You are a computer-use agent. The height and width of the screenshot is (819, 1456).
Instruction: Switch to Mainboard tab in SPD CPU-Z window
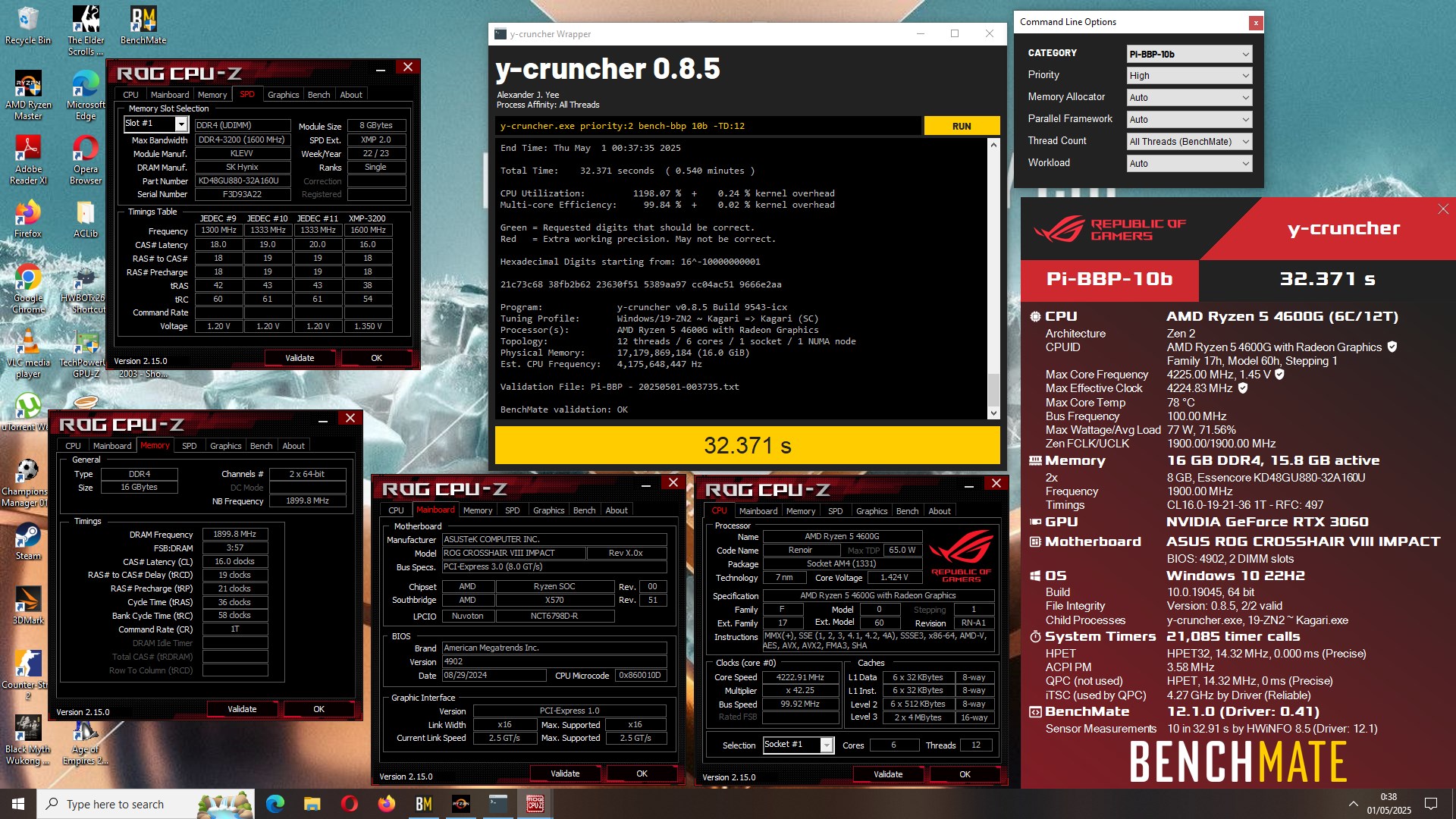click(170, 95)
